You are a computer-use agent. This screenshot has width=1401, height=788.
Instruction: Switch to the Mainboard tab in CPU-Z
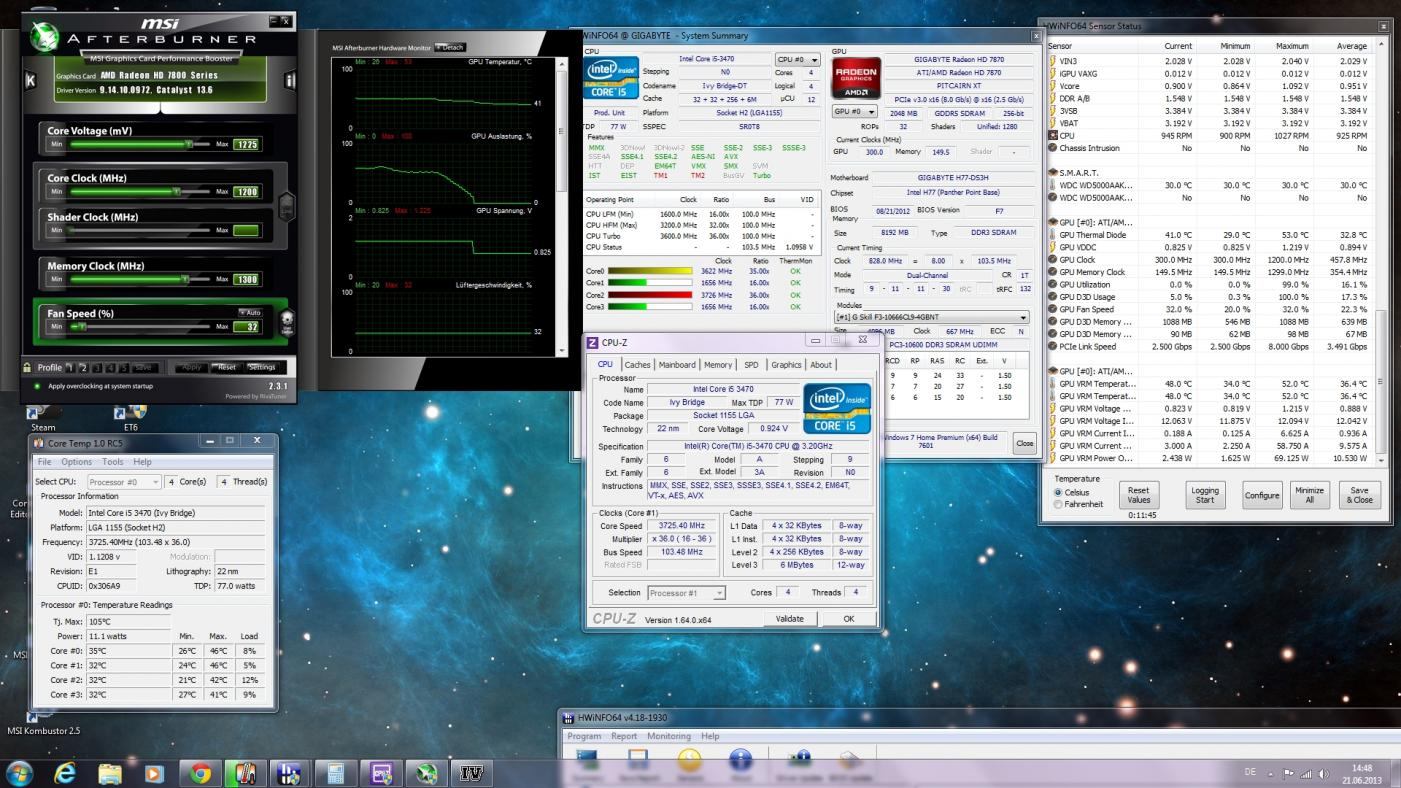[677, 365]
